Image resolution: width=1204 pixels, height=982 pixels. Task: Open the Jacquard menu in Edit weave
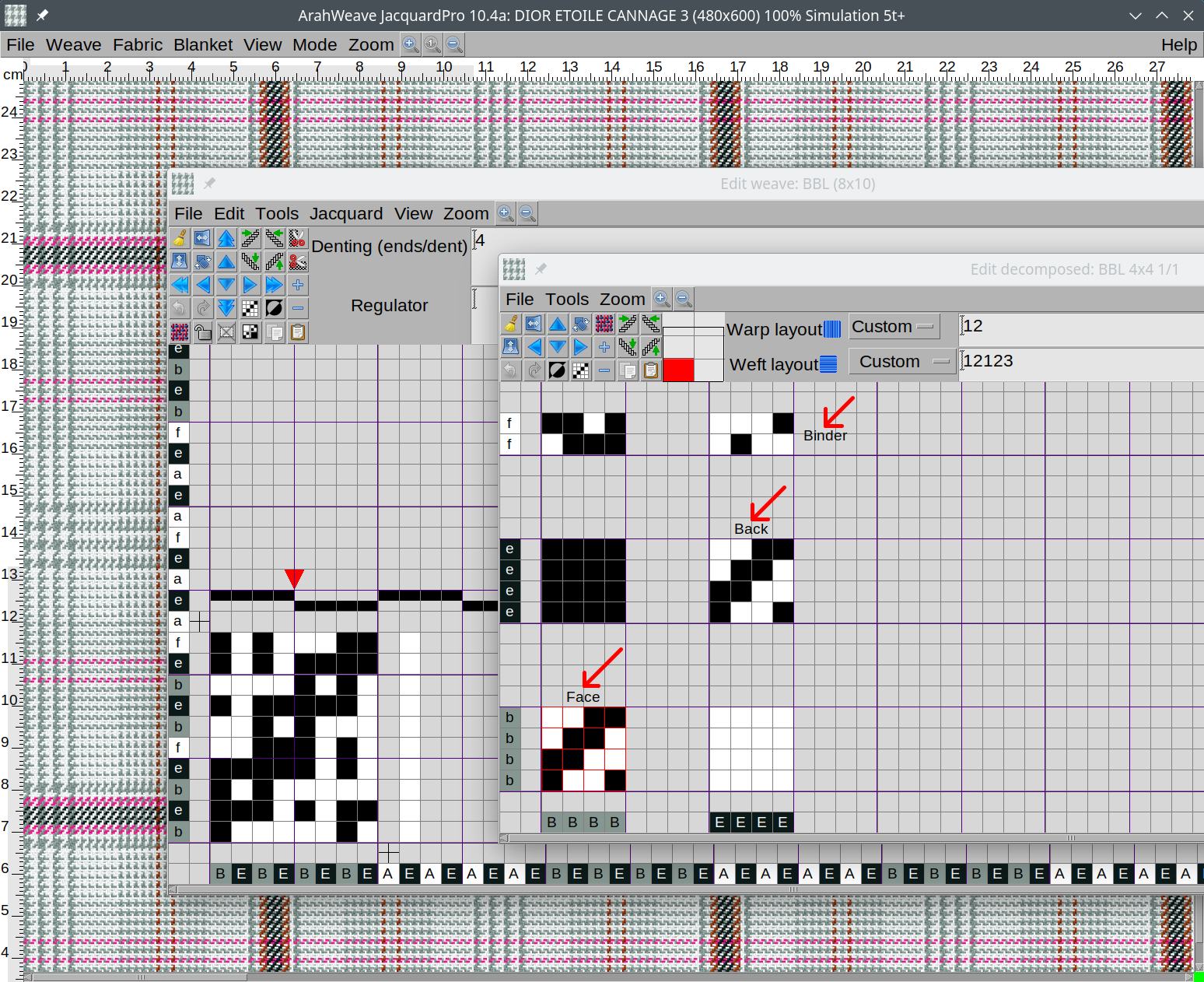pyautogui.click(x=346, y=214)
